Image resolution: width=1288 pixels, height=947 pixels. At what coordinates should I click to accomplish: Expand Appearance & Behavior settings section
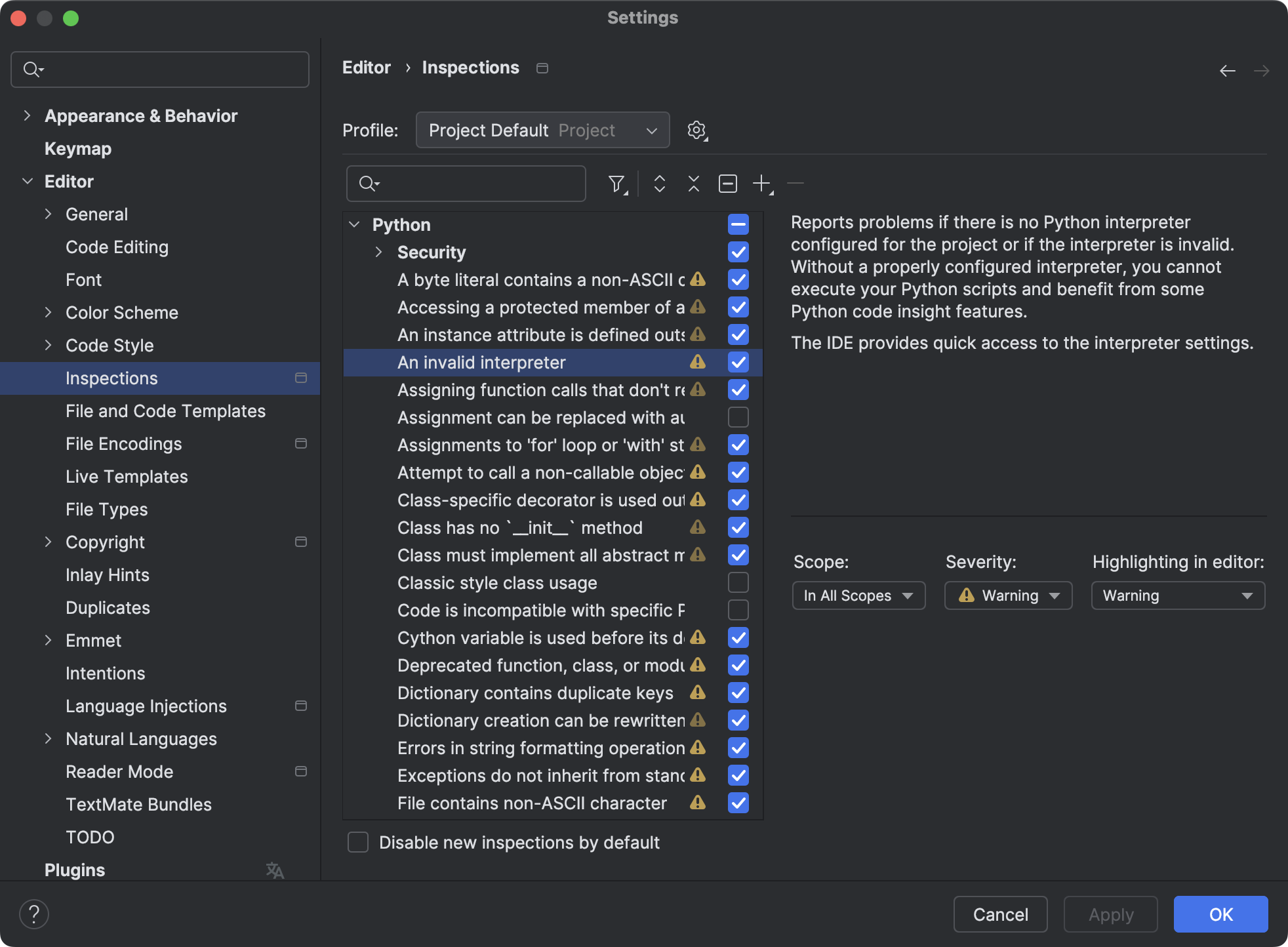pyautogui.click(x=27, y=115)
